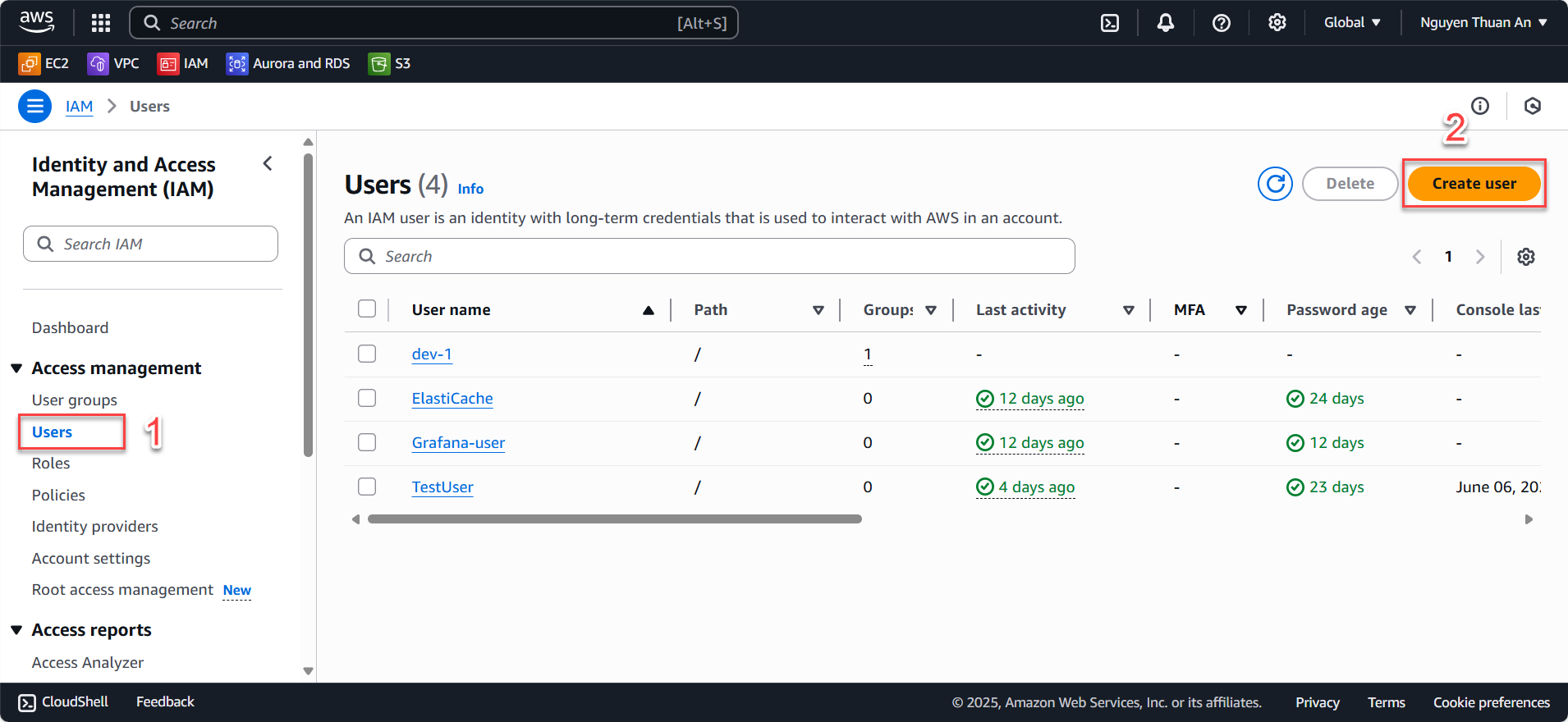Open the dev-1 user link
Viewport: 1568px width, 722px height.
(432, 354)
